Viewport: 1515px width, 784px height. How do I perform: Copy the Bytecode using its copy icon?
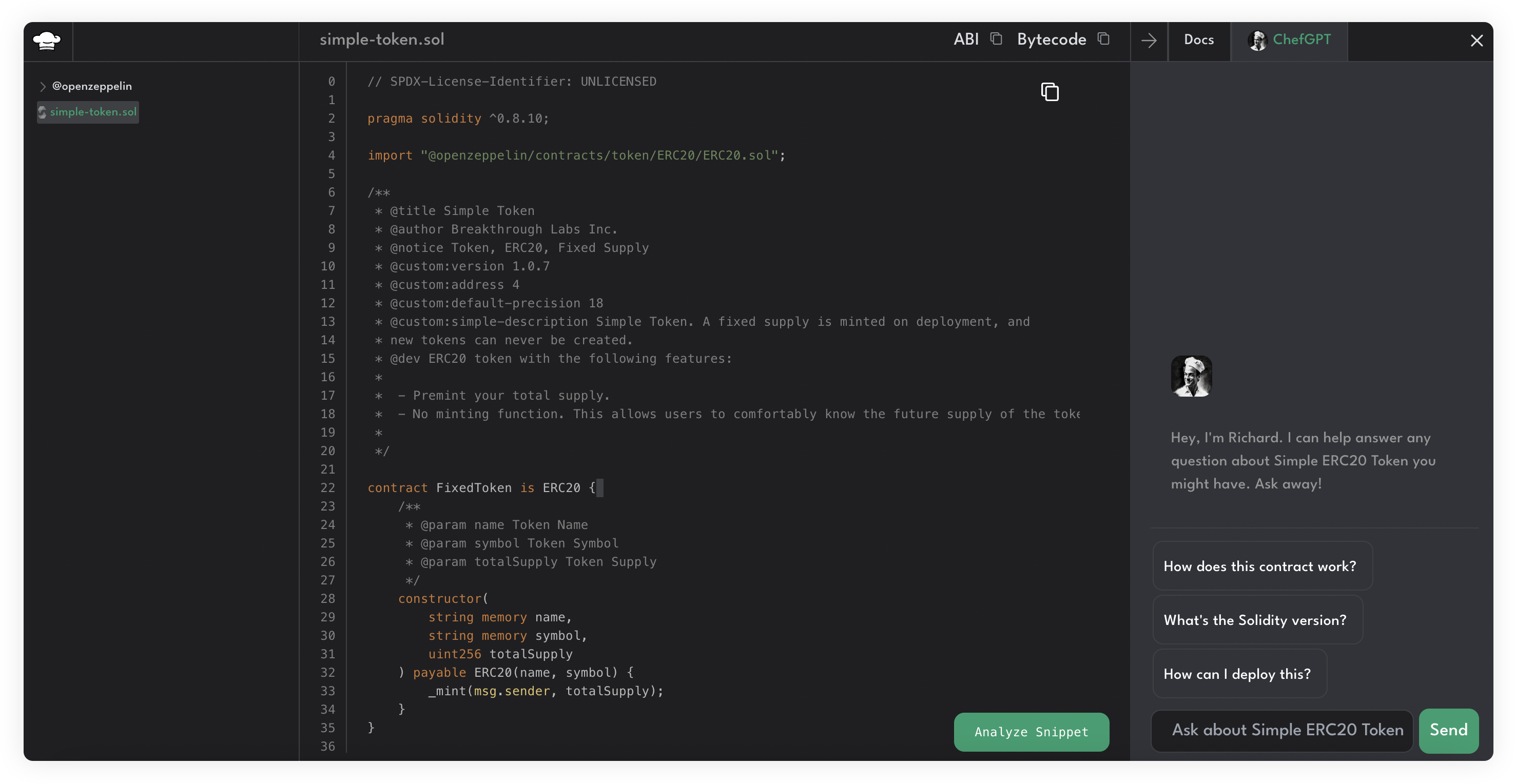[1104, 38]
